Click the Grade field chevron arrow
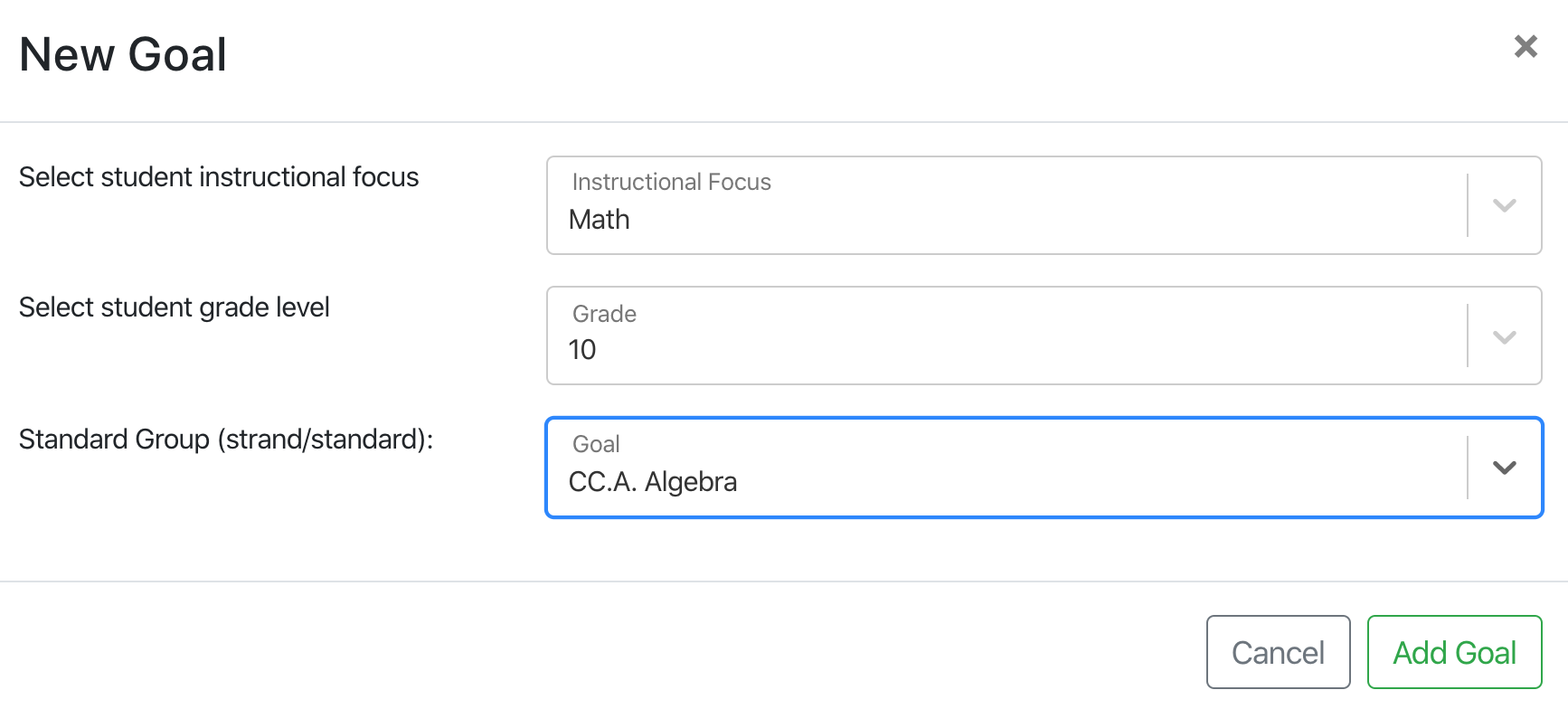This screenshot has height=709, width=1568. 1504,337
